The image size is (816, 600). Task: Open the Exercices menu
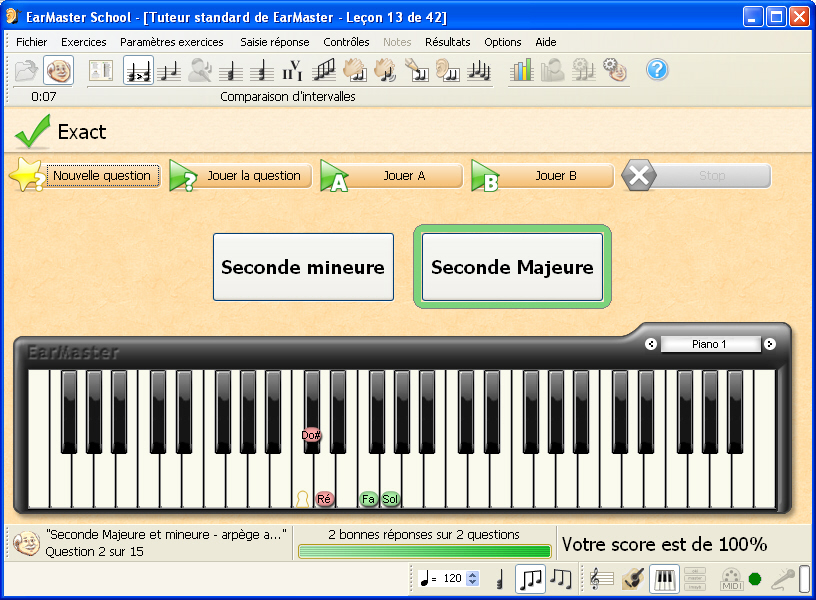83,42
